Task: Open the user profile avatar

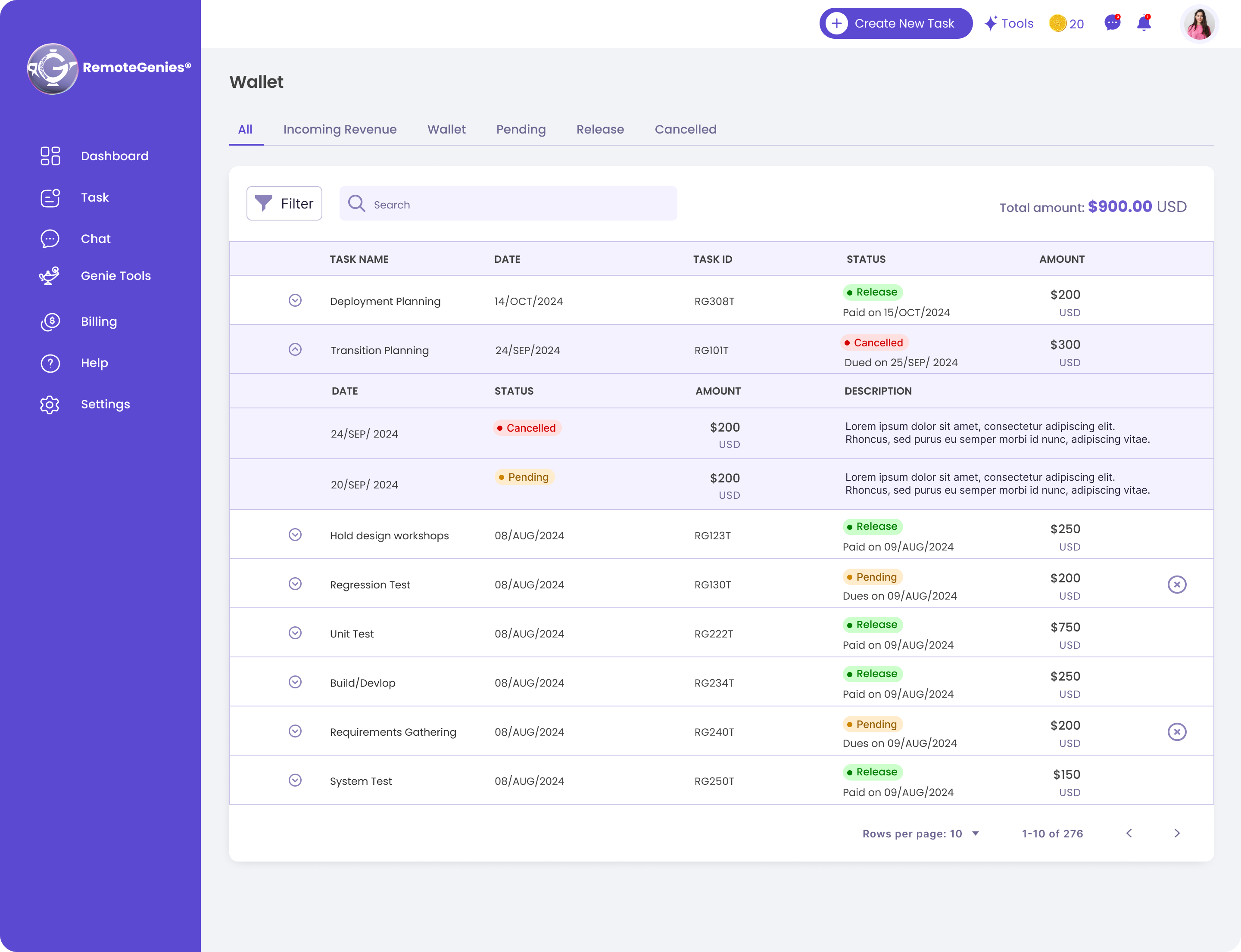Action: tap(1199, 24)
